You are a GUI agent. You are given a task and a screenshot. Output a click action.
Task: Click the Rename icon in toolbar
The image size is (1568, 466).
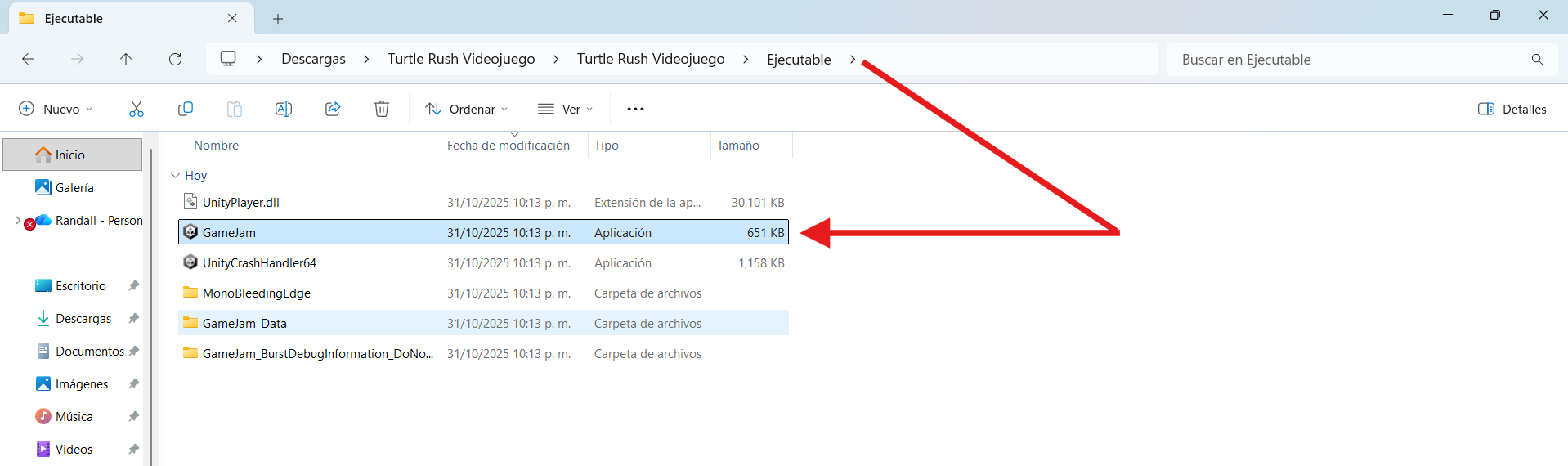[284, 109]
